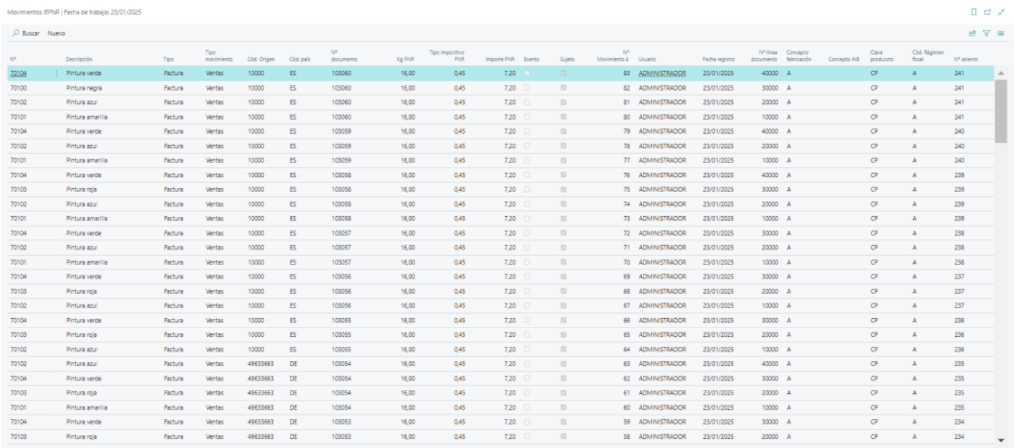The height and width of the screenshot is (448, 1014).
Task: Open the Tipo column header menu
Action: [x=168, y=59]
